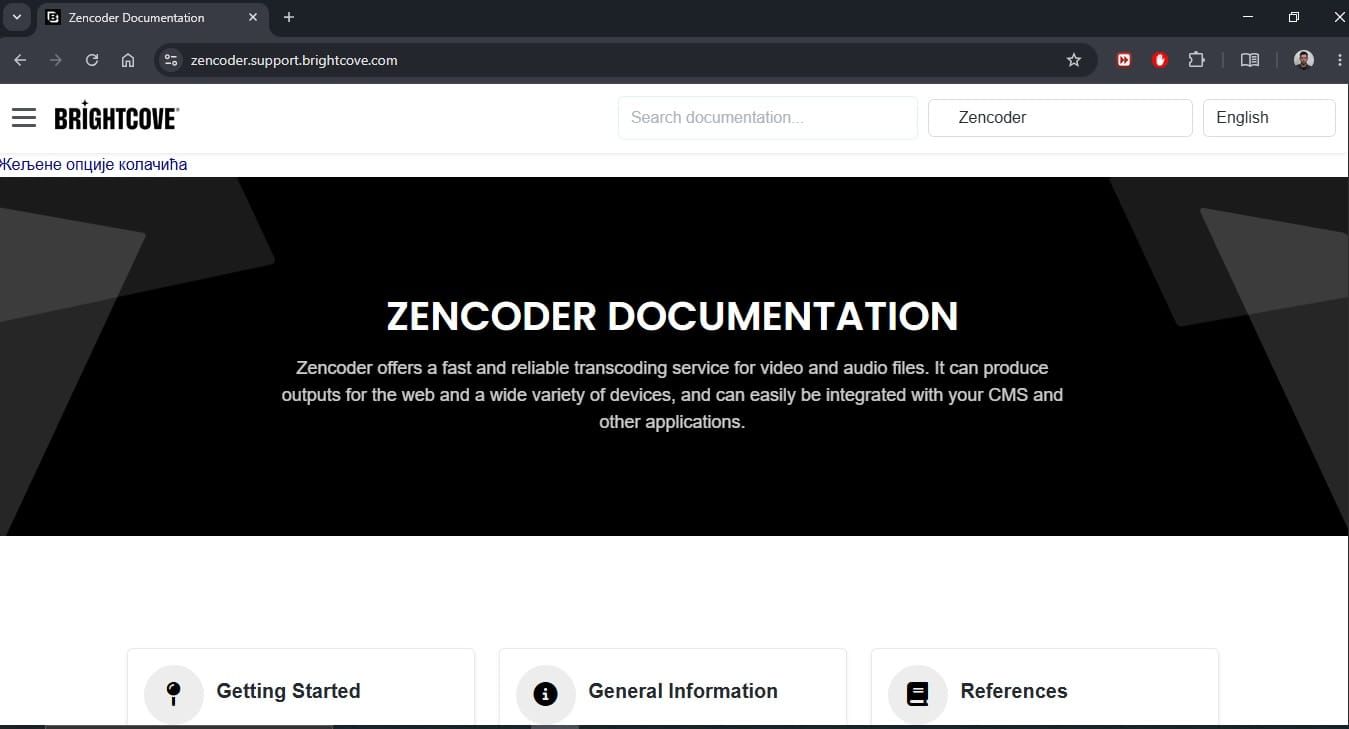Go back to the previous page

(x=20, y=60)
